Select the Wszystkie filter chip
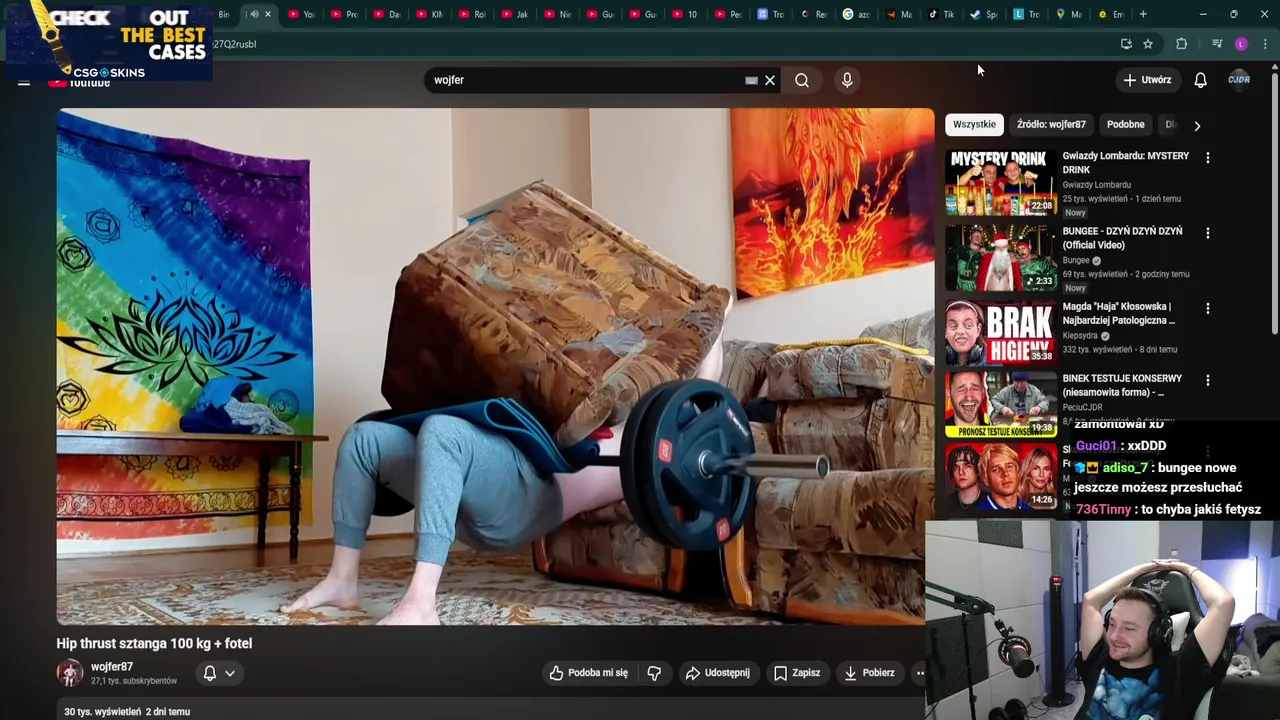 (x=974, y=124)
